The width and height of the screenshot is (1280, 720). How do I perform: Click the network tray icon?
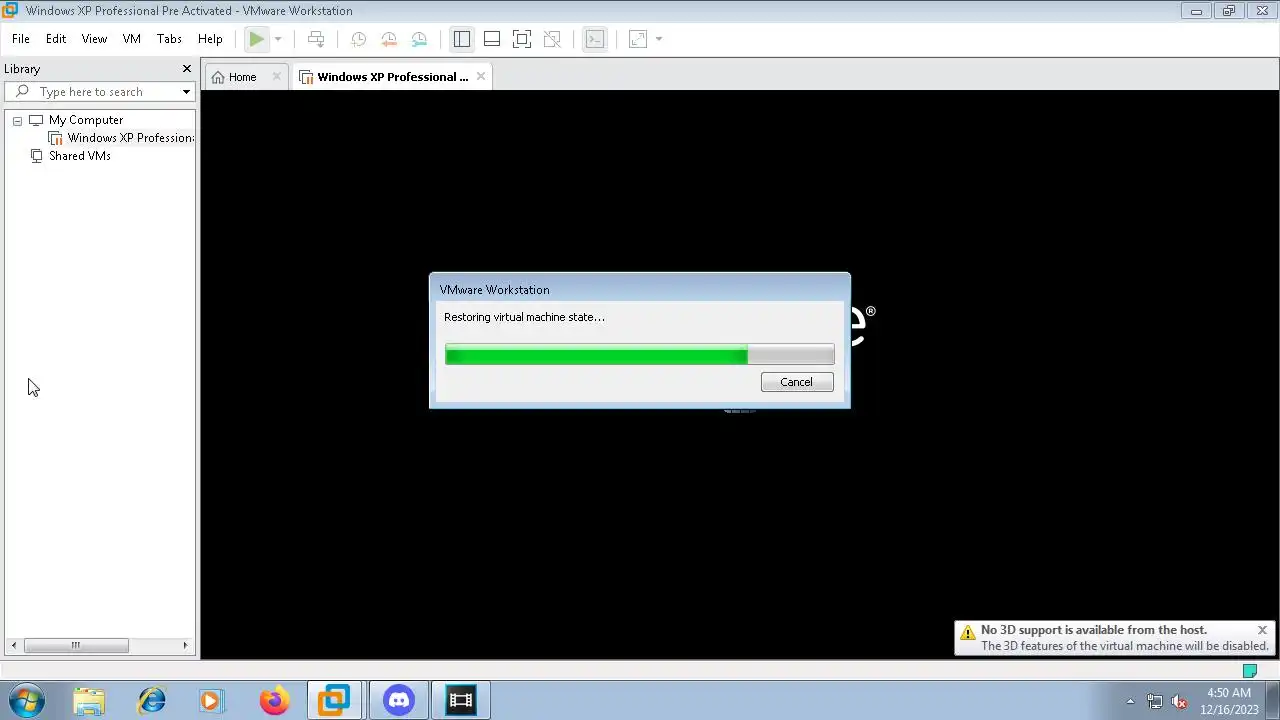(1155, 702)
